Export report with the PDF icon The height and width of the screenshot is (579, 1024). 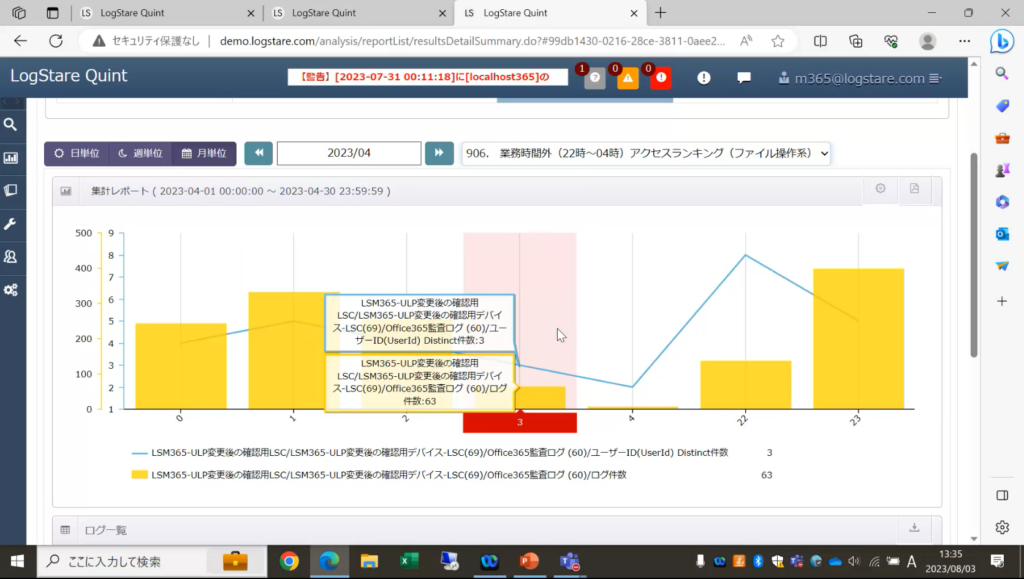tap(914, 189)
